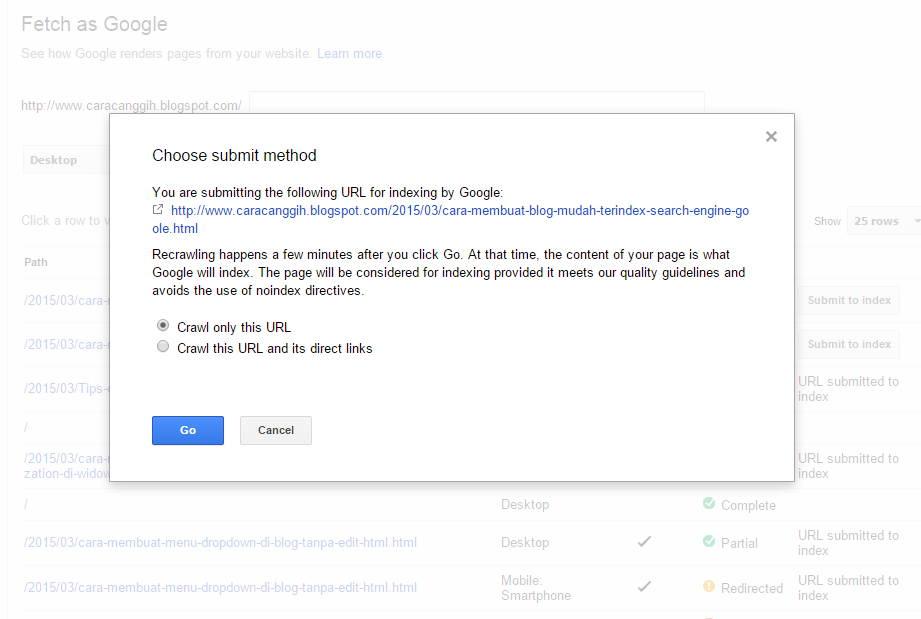
Task: Cancel the submit method dialog
Action: (275, 430)
